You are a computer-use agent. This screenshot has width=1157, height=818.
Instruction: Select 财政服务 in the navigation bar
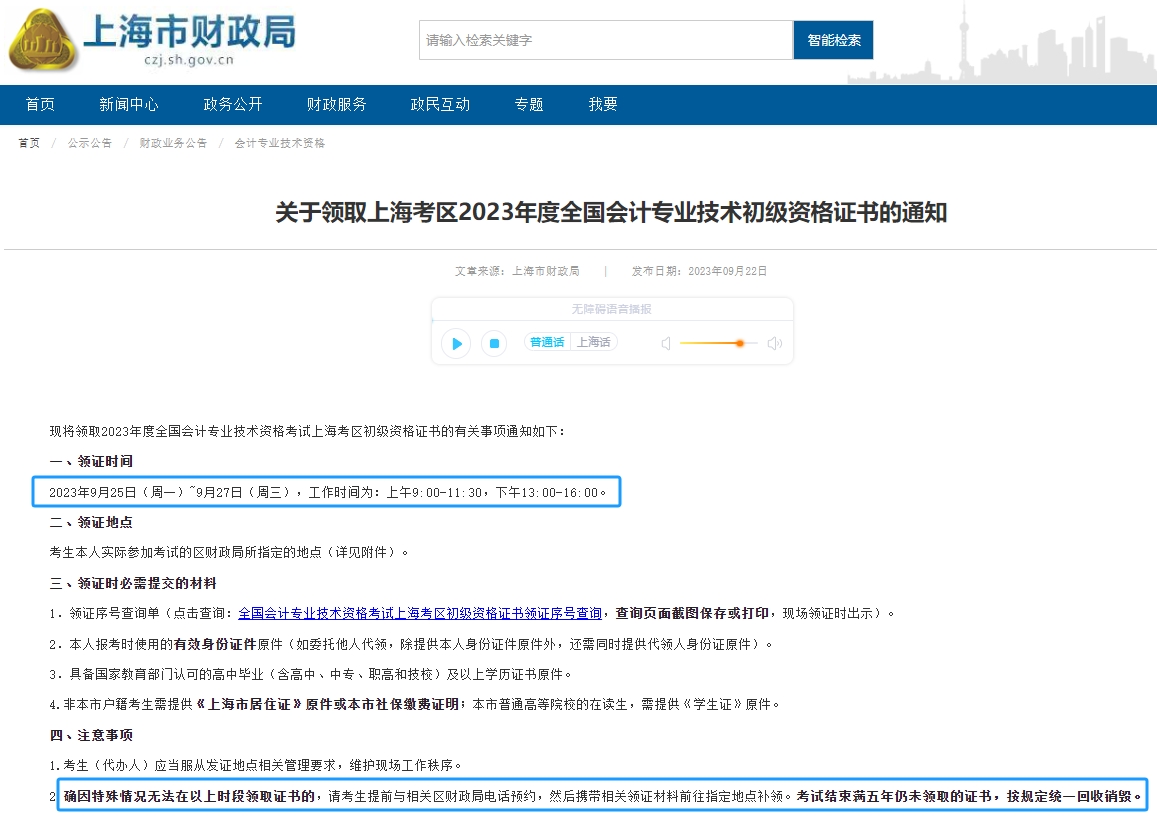[x=336, y=104]
